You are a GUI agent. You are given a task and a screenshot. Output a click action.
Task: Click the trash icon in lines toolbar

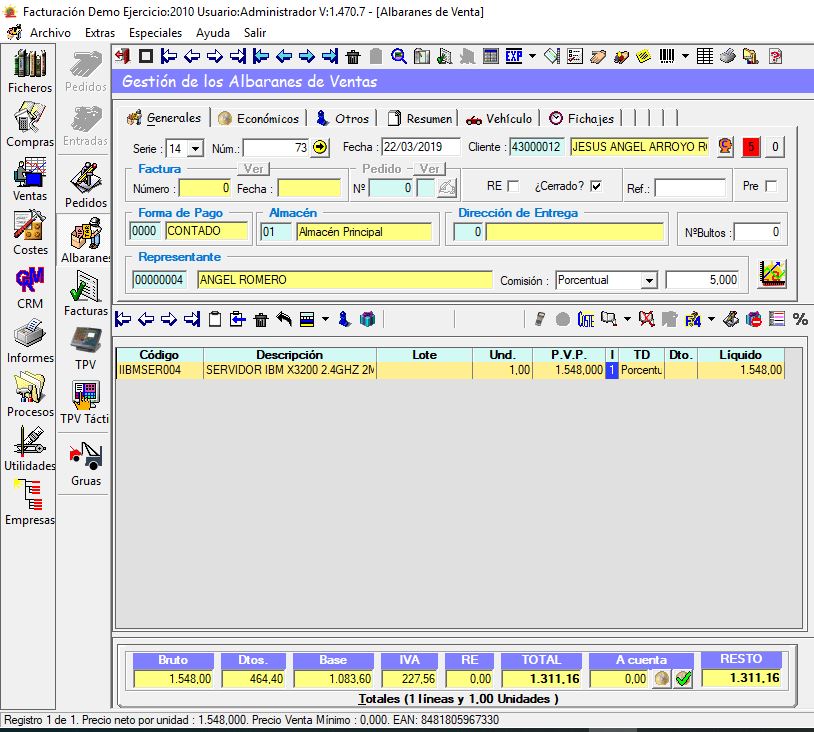[x=261, y=319]
